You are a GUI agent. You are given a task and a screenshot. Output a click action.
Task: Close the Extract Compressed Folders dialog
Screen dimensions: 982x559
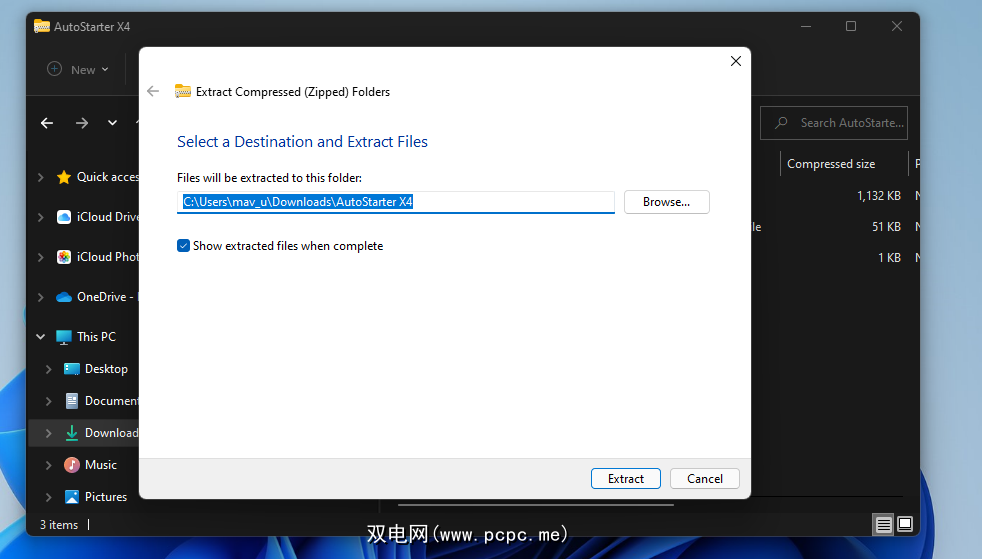pyautogui.click(x=736, y=61)
